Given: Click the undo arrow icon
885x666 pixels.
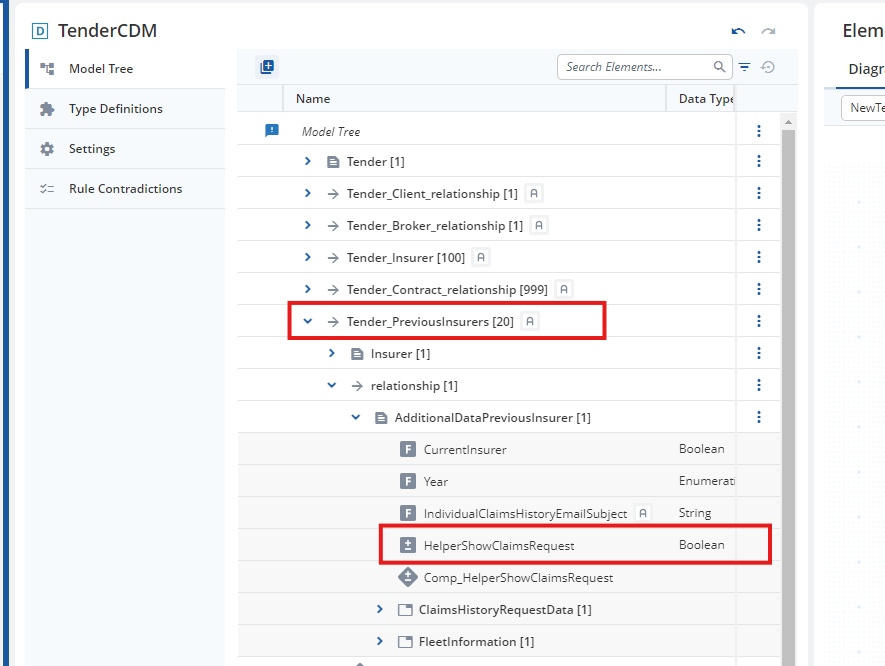Looking at the screenshot, I should pyautogui.click(x=738, y=32).
